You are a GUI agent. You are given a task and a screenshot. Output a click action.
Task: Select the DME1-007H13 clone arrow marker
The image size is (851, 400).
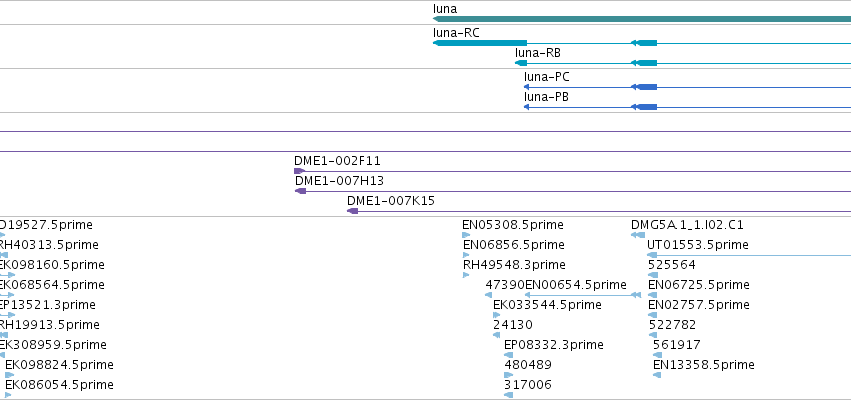tap(301, 191)
